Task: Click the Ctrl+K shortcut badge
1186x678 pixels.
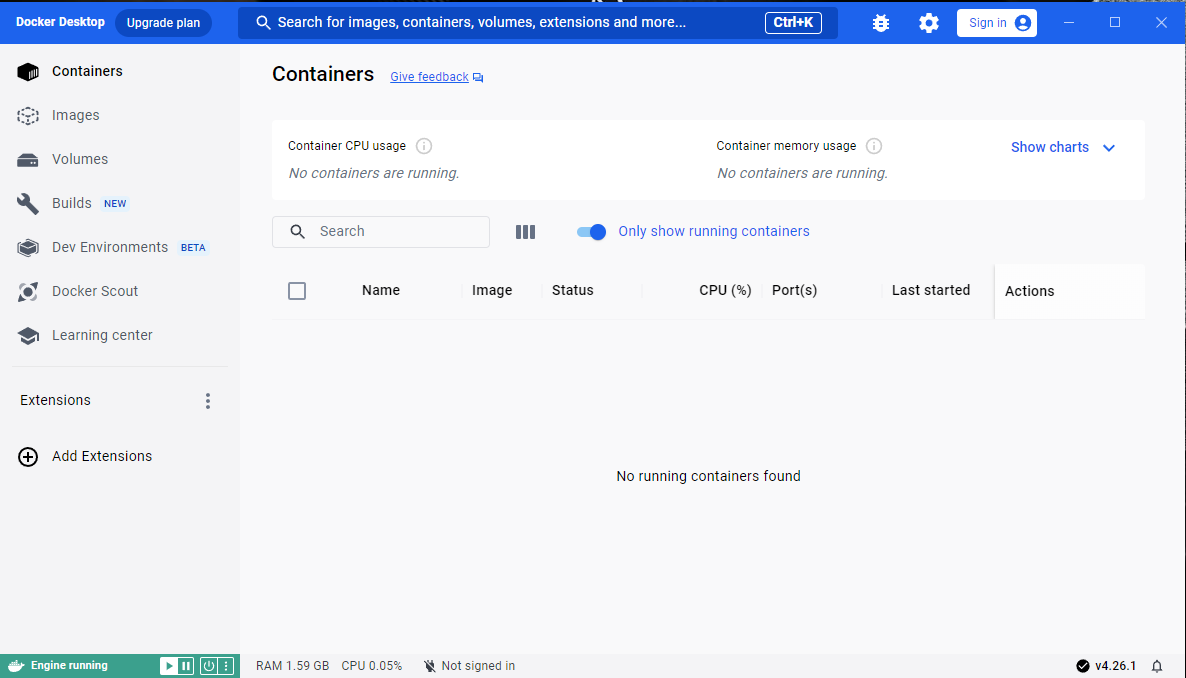Action: (x=793, y=23)
